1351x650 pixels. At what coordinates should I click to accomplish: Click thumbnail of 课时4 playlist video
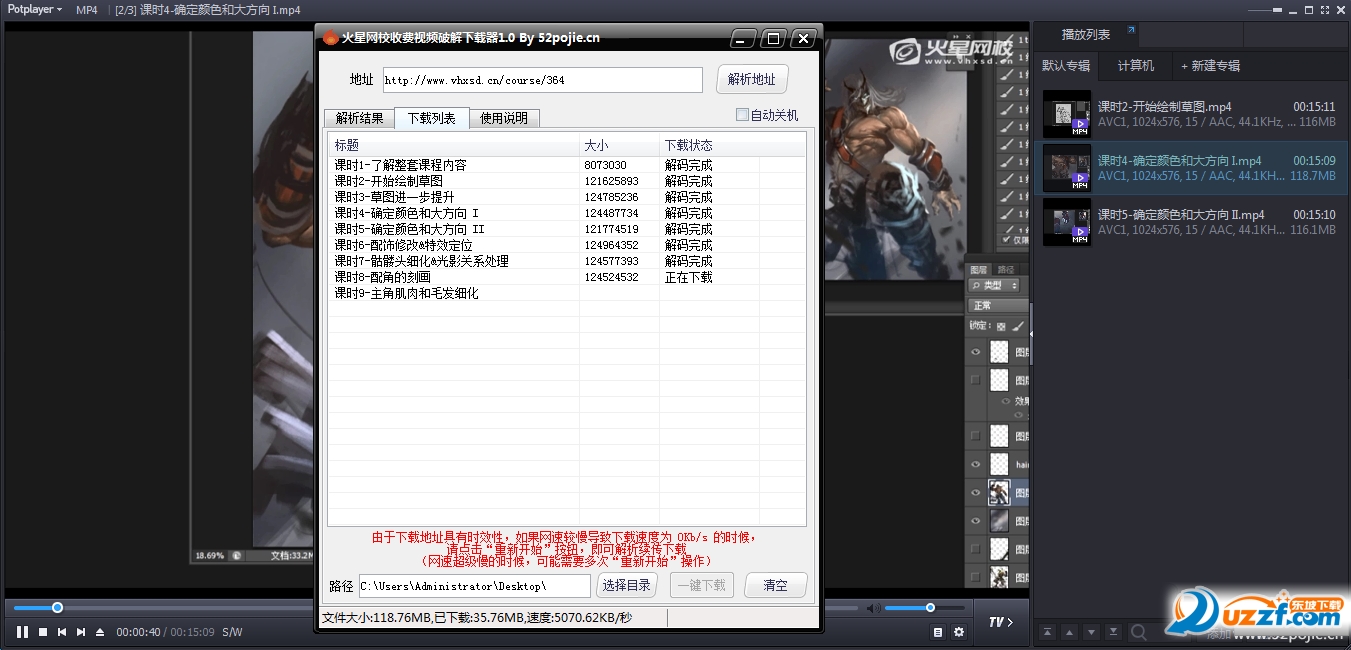(1067, 168)
